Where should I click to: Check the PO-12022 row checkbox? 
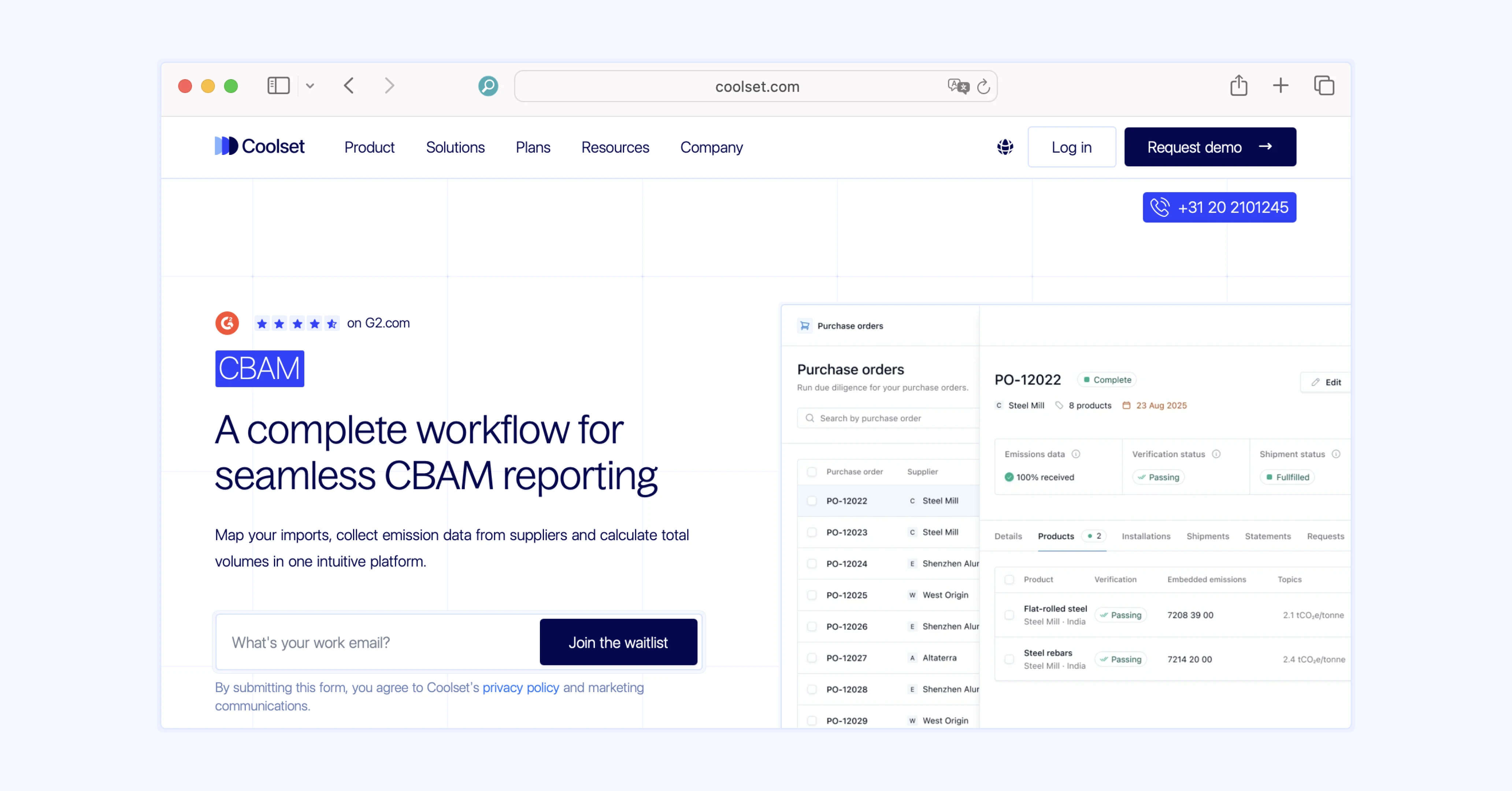812,501
